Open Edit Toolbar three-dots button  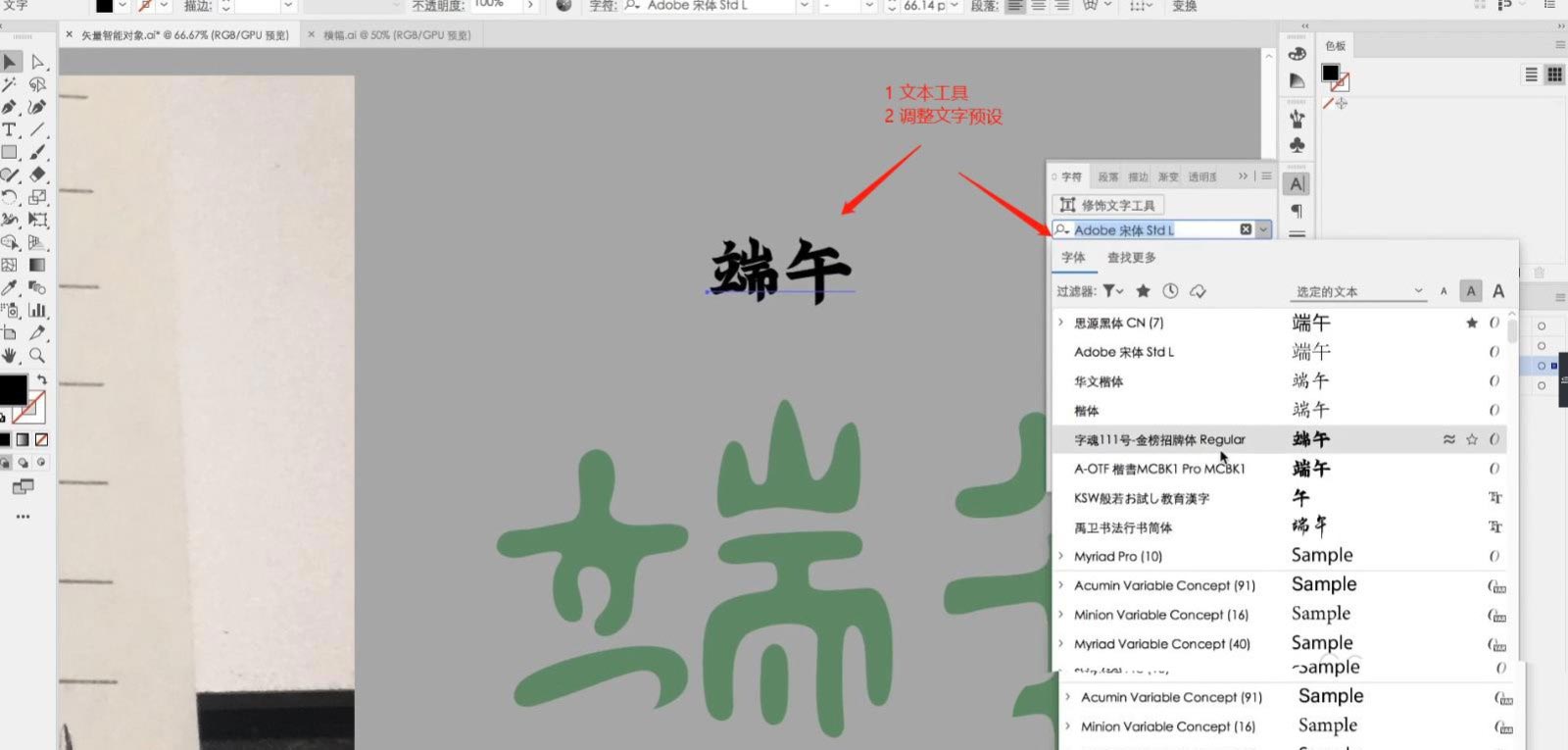(x=23, y=516)
